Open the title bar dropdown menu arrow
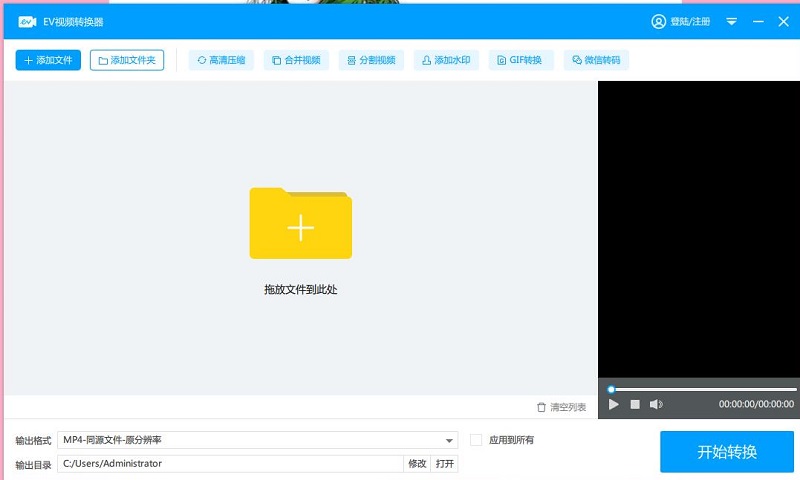 pos(732,21)
